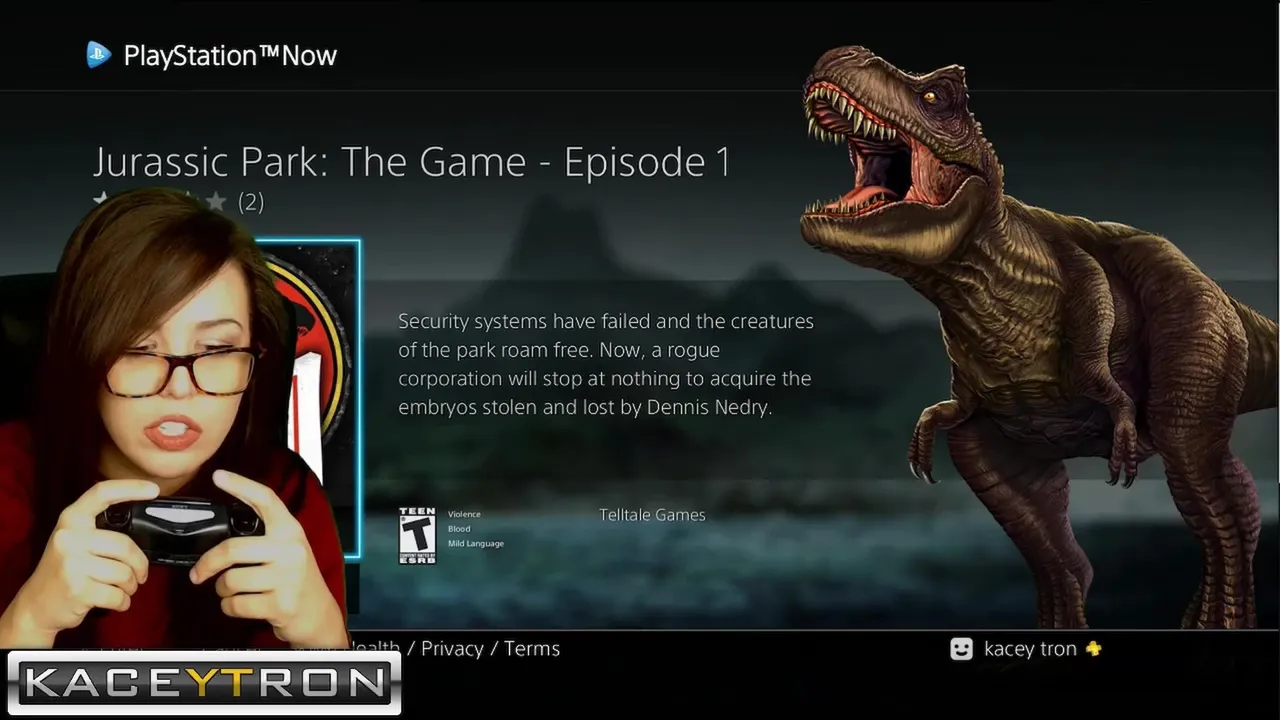
Task: Select the PlayStation™Now header title
Action: point(230,56)
